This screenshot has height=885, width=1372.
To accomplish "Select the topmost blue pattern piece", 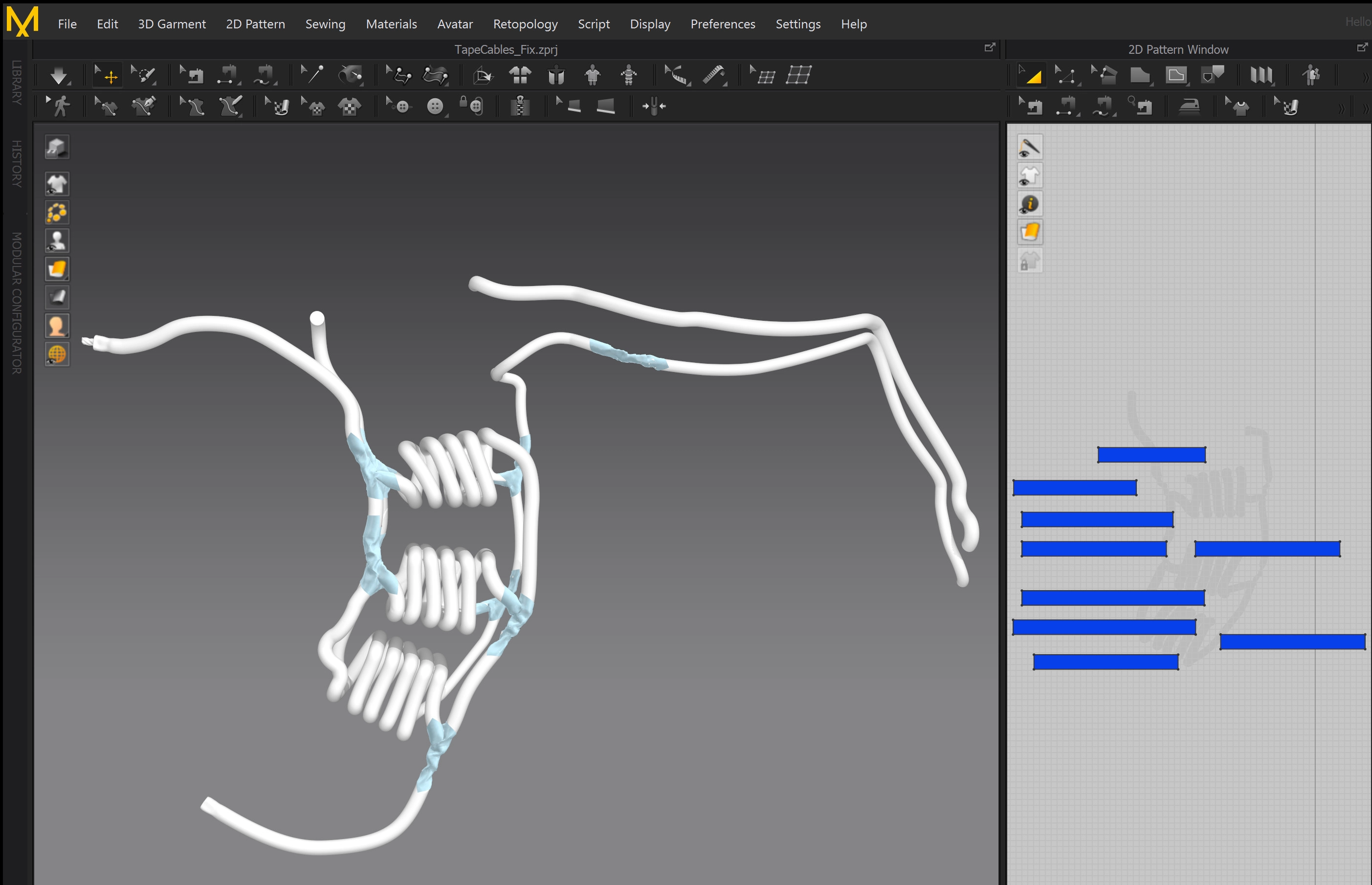I will (1151, 455).
